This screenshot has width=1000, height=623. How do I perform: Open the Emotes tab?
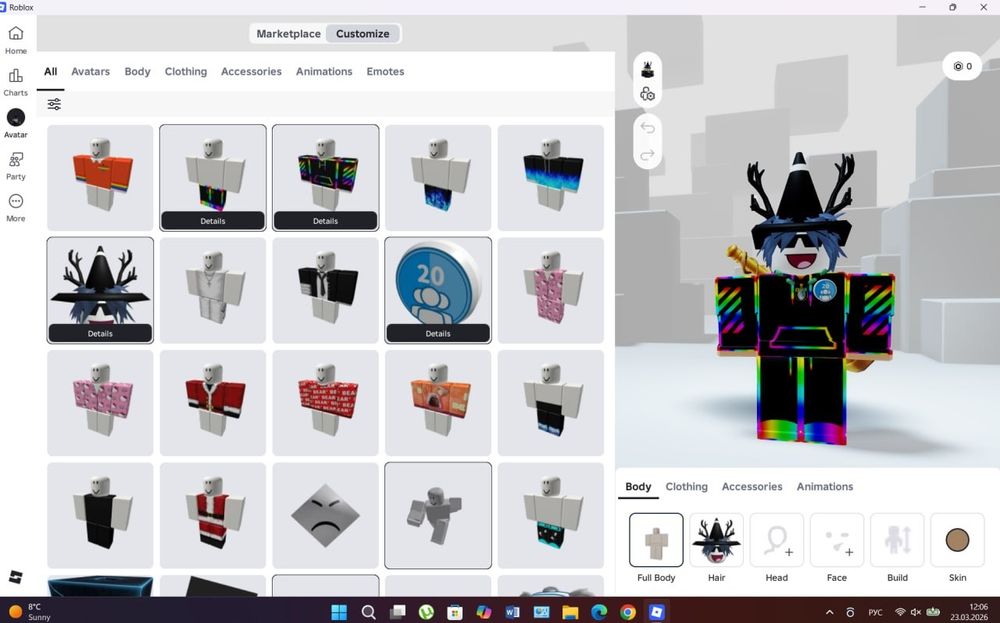click(x=385, y=71)
